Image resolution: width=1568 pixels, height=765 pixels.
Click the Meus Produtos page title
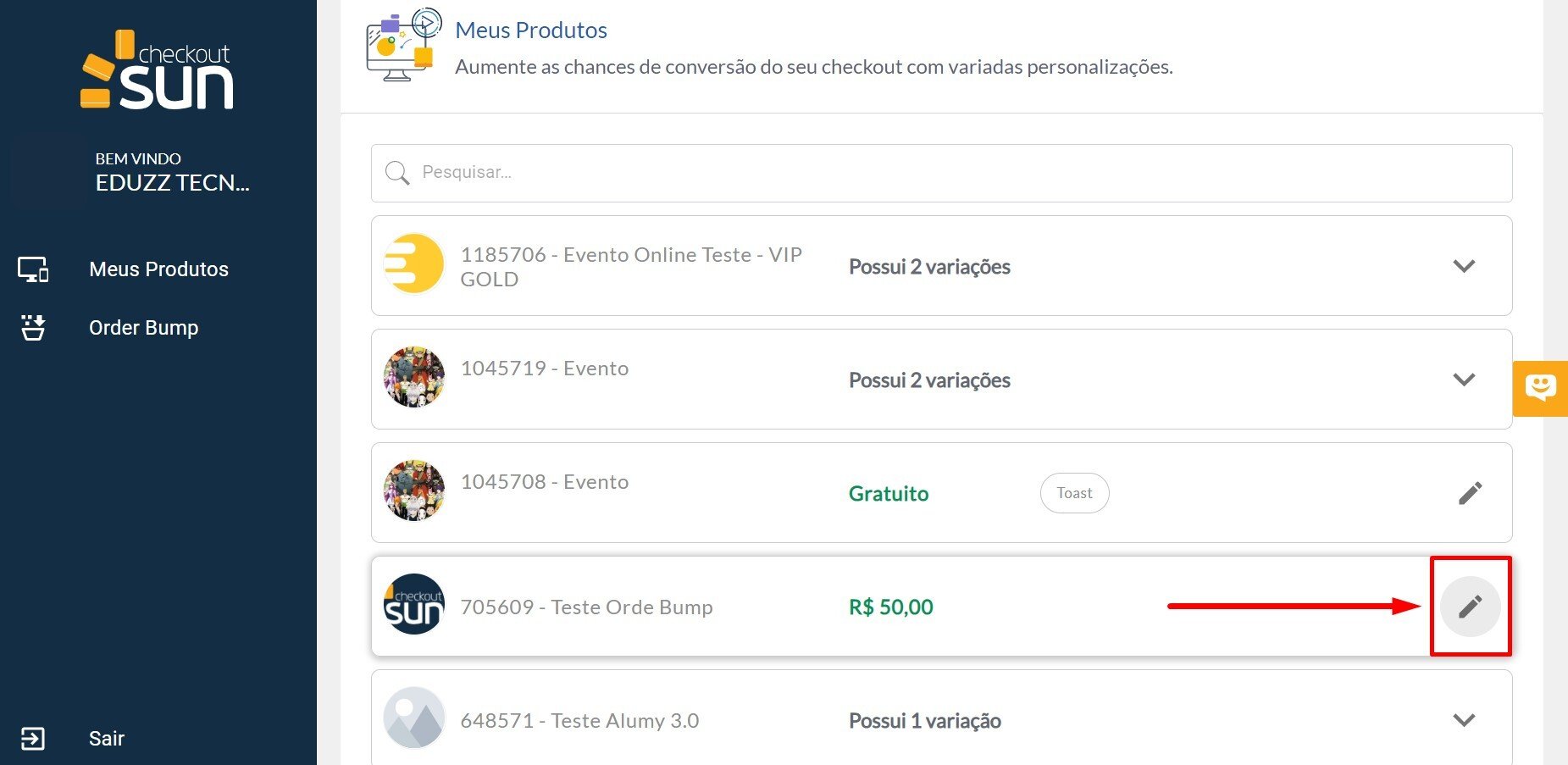531,30
